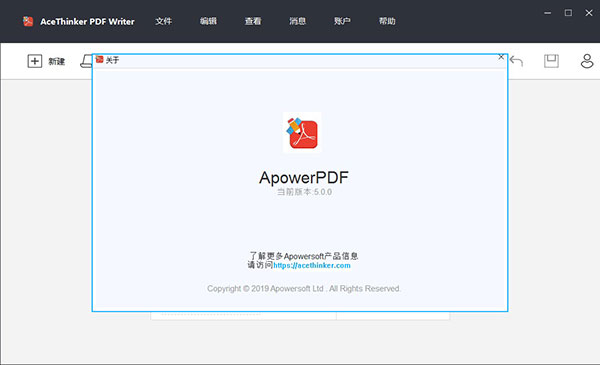This screenshot has height=365, width=600.
Task: Open the 文件 menu
Action: (x=163, y=21)
